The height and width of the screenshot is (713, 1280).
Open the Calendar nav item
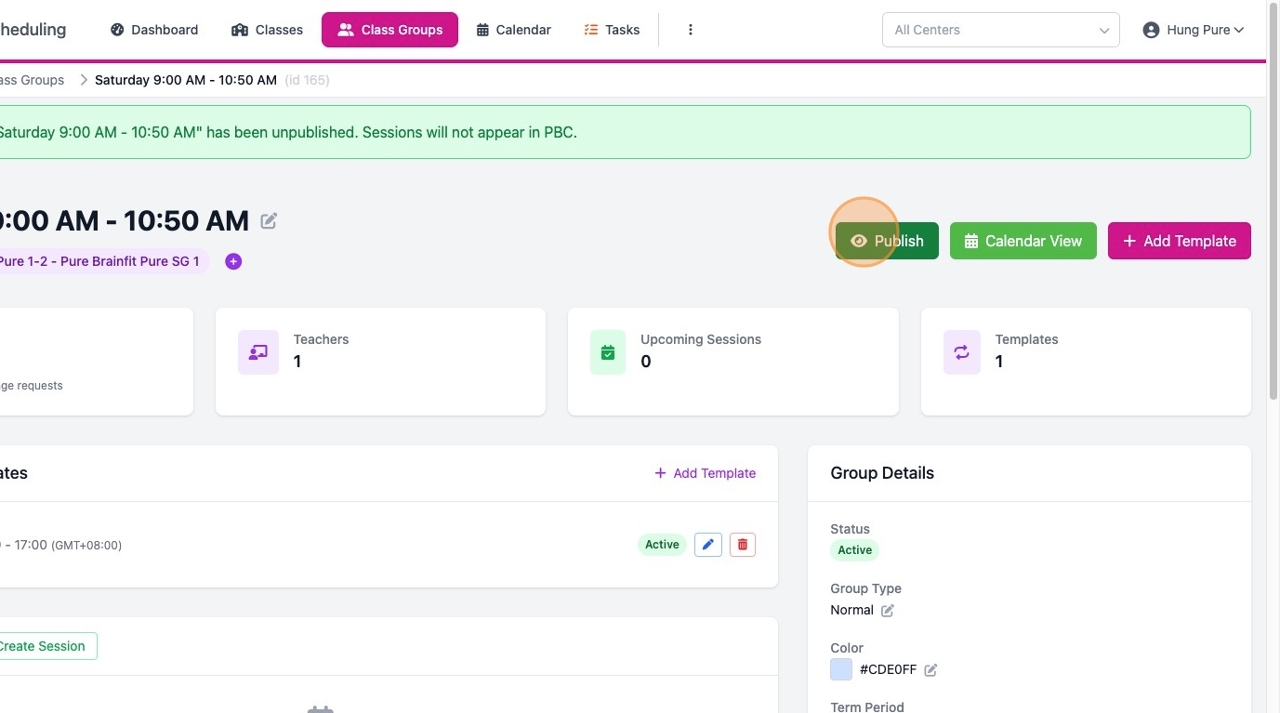coord(513,30)
